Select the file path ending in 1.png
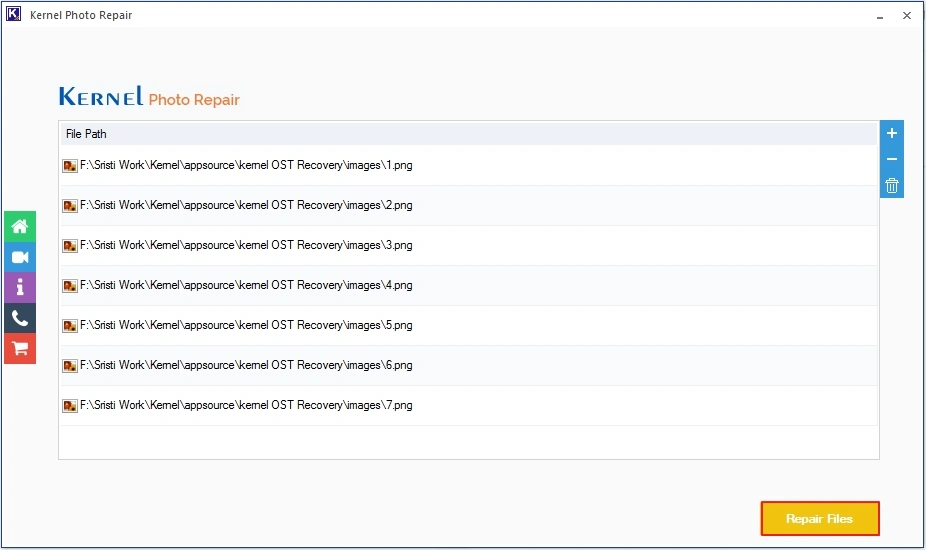Screen dimensions: 926x550 [x=246, y=165]
